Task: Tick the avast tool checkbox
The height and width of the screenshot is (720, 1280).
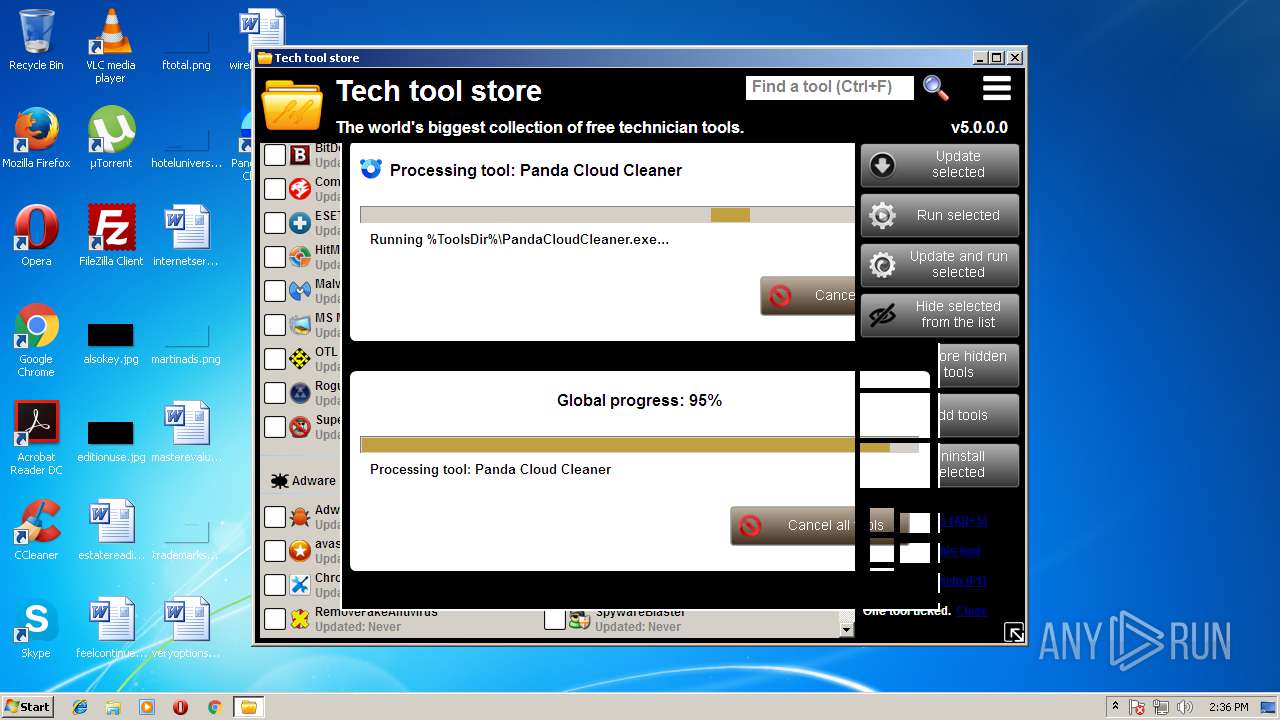Action: [275, 551]
